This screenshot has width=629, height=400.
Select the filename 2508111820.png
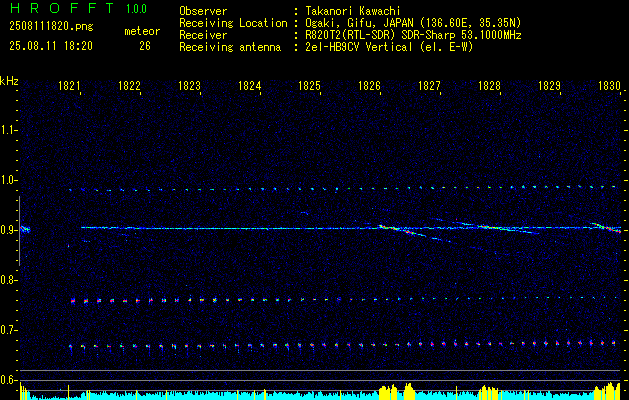(x=51, y=27)
